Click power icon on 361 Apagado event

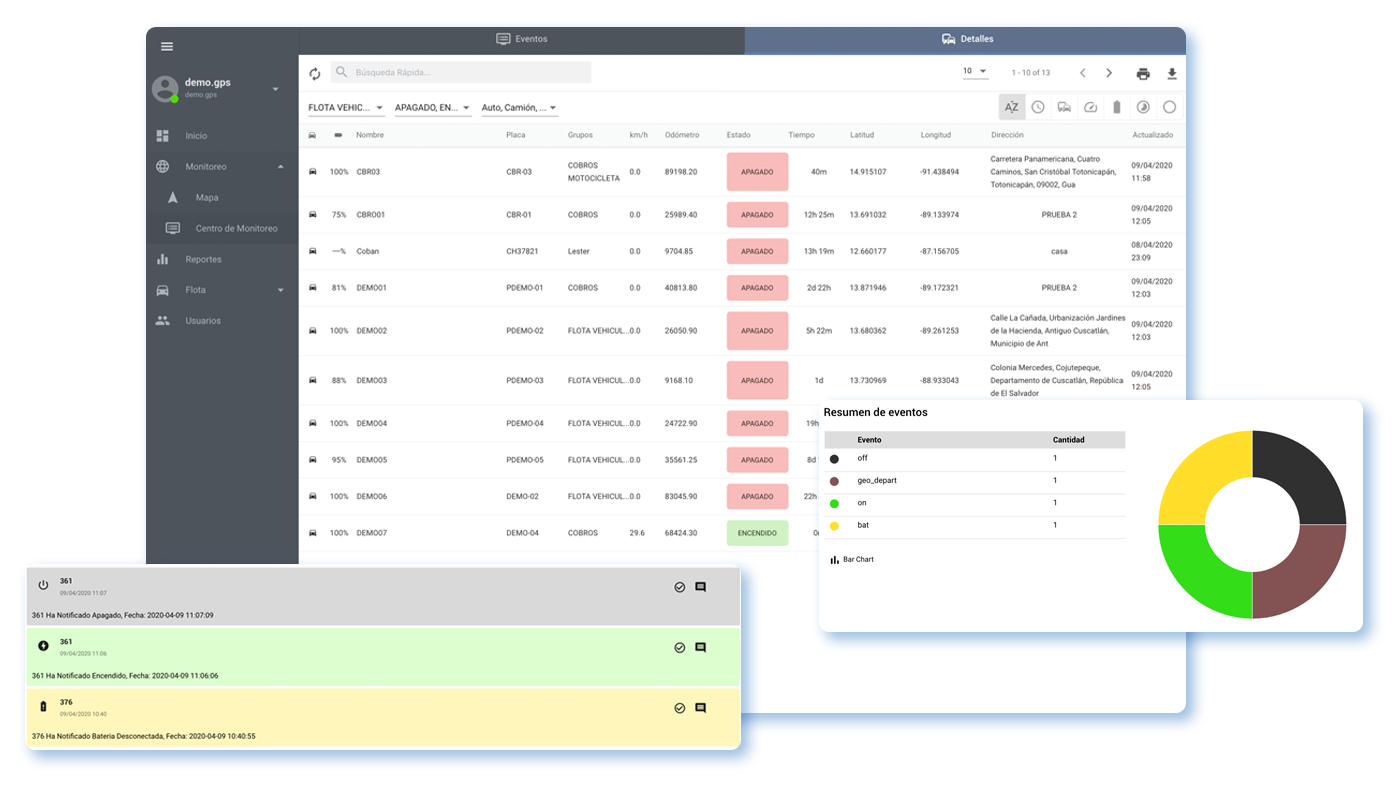click(x=43, y=585)
